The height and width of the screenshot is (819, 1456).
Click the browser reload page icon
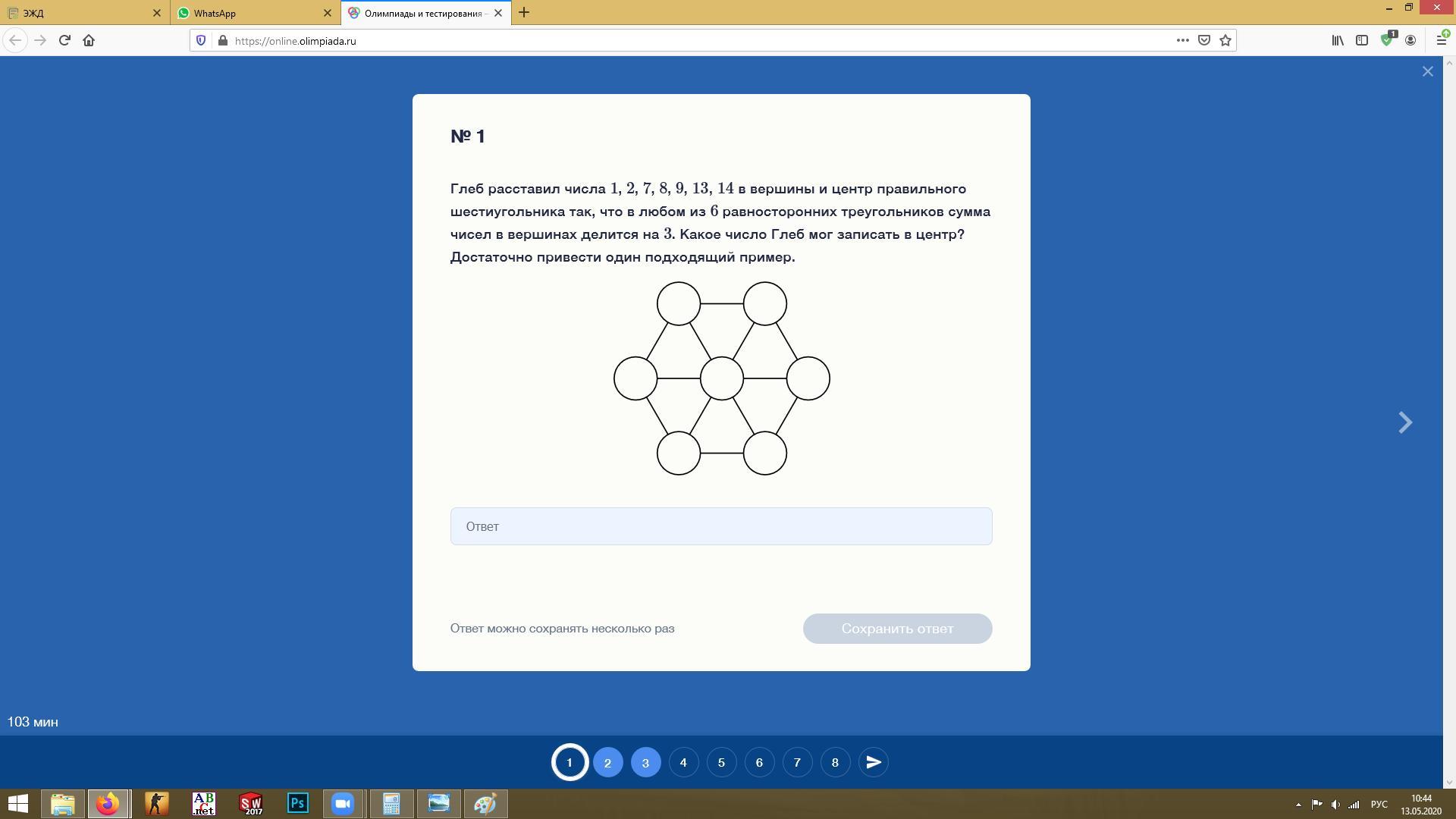coord(64,40)
